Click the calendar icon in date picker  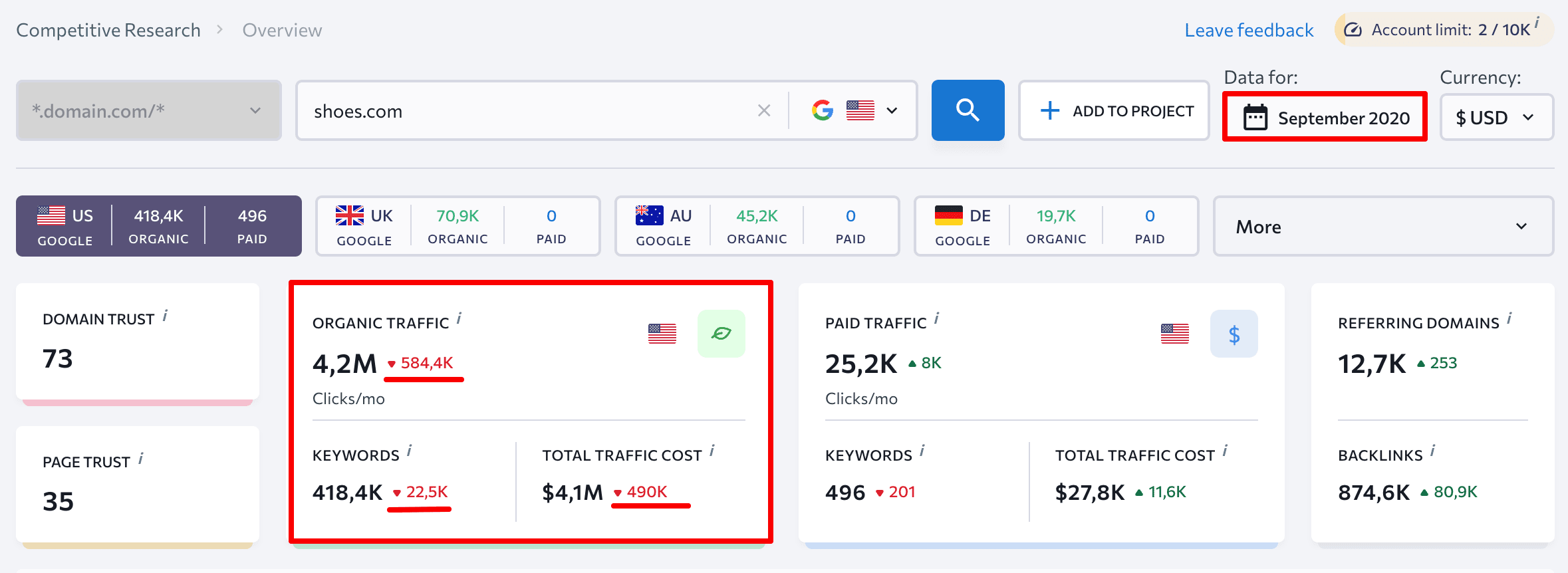click(1255, 118)
